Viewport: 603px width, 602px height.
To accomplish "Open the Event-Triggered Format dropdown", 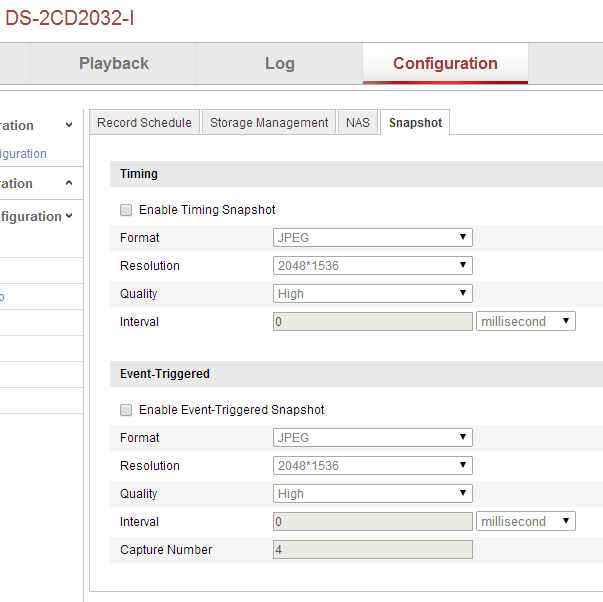I will pos(372,438).
